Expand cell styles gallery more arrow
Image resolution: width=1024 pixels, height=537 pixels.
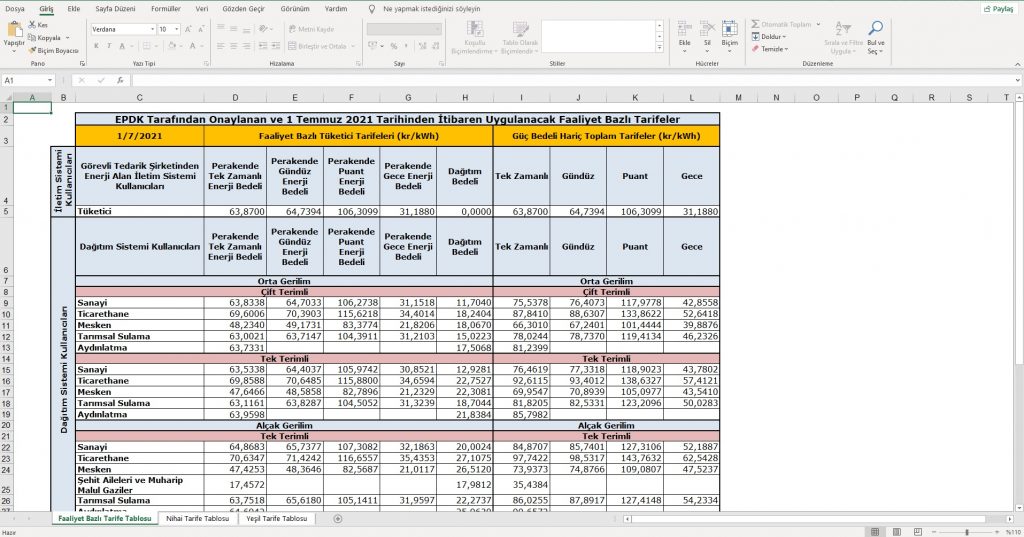(660, 48)
